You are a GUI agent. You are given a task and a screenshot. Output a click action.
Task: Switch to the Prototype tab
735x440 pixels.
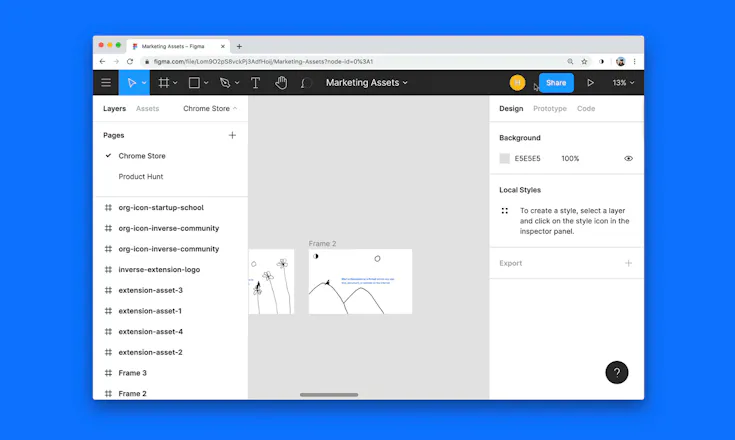pos(550,108)
